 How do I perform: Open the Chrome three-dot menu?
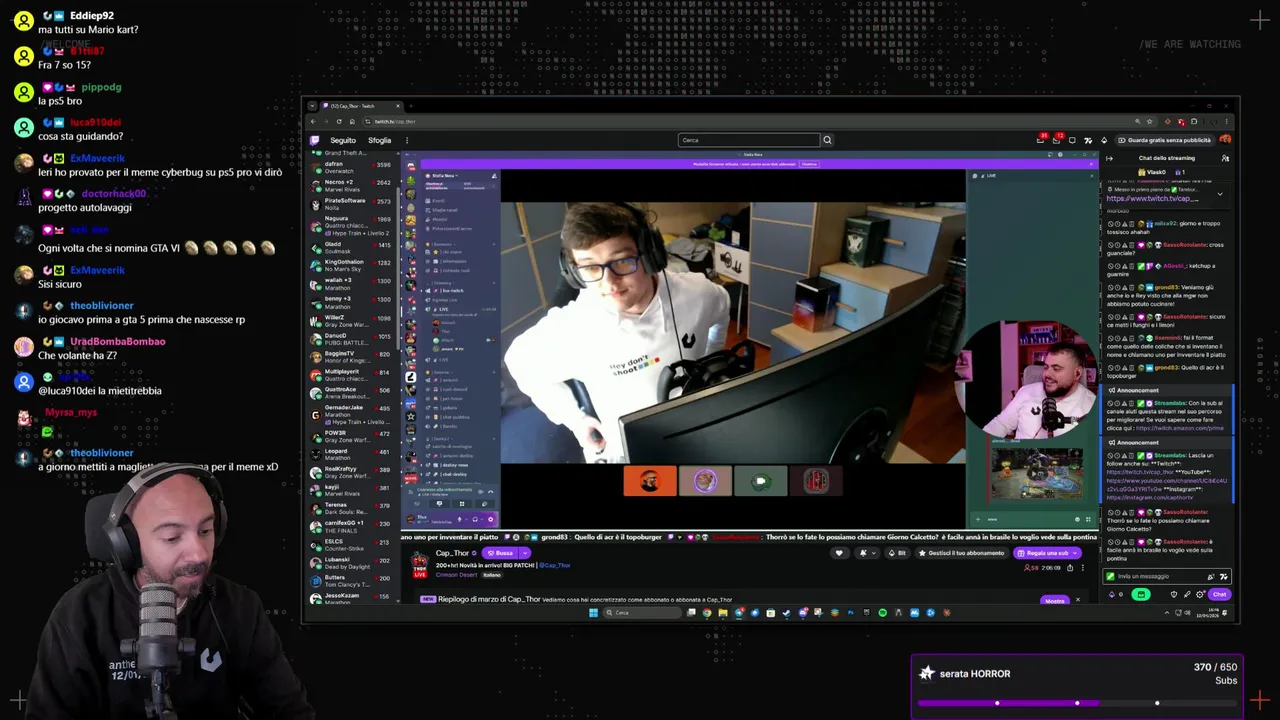tap(1226, 121)
